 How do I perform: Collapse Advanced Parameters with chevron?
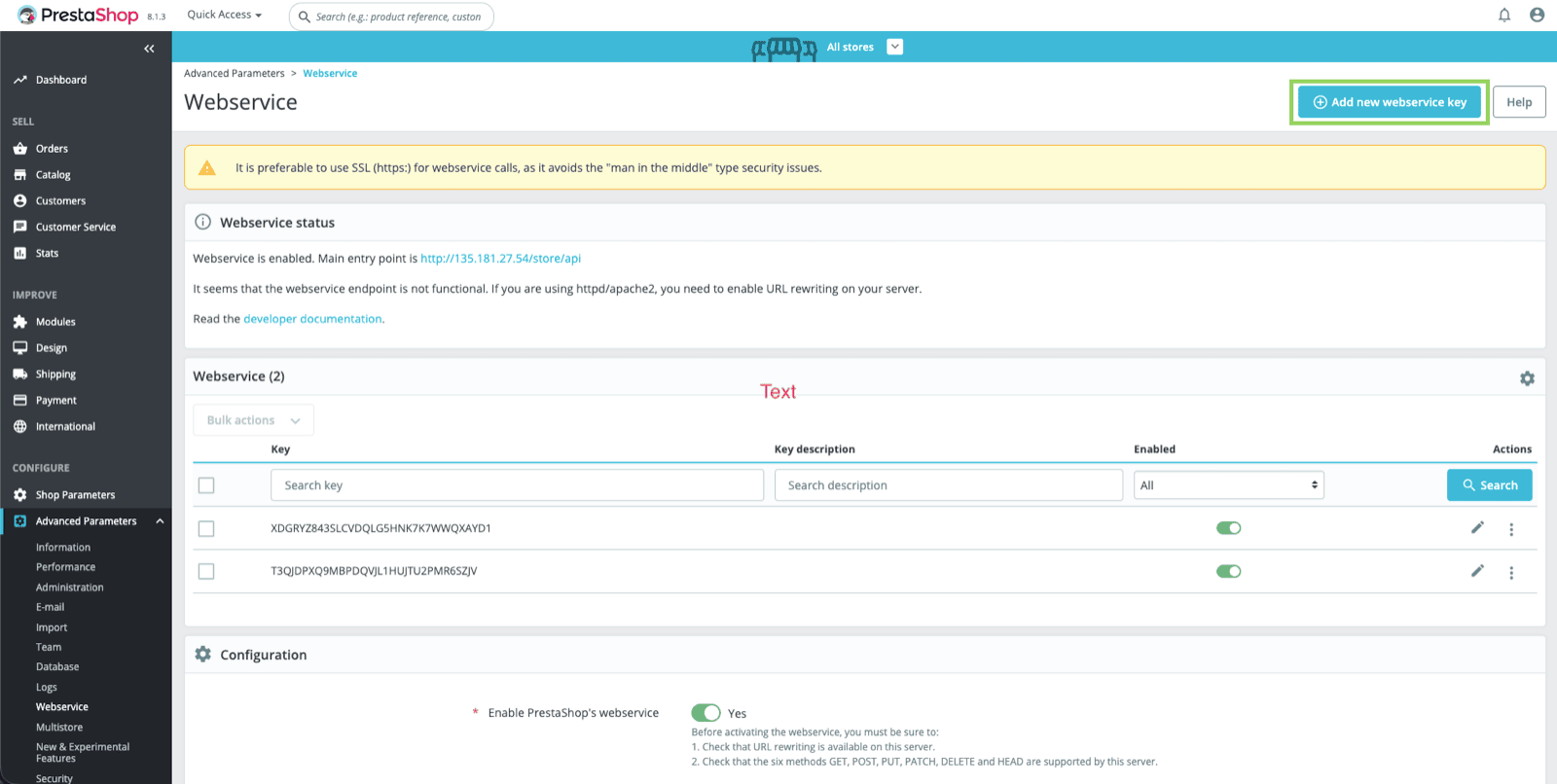click(160, 521)
